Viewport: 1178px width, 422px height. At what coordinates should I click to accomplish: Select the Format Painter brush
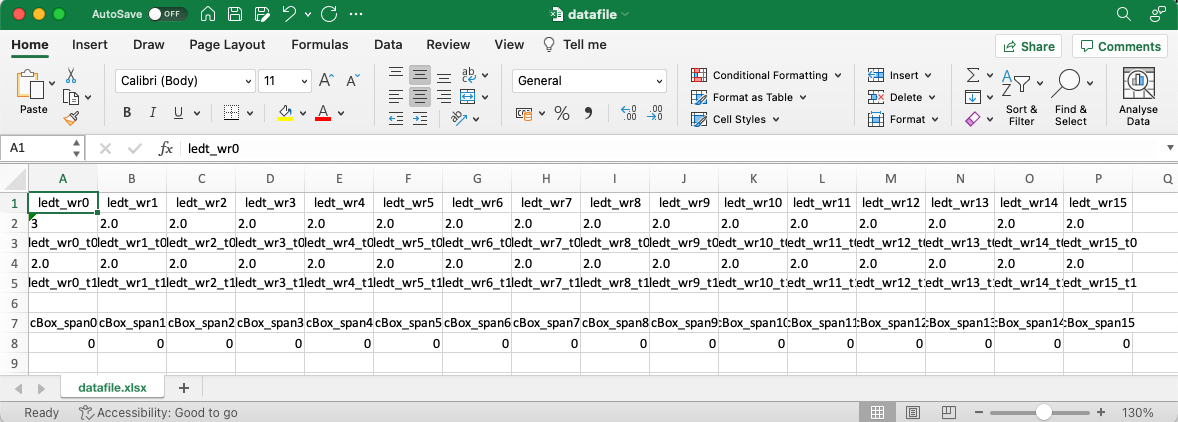coord(71,119)
